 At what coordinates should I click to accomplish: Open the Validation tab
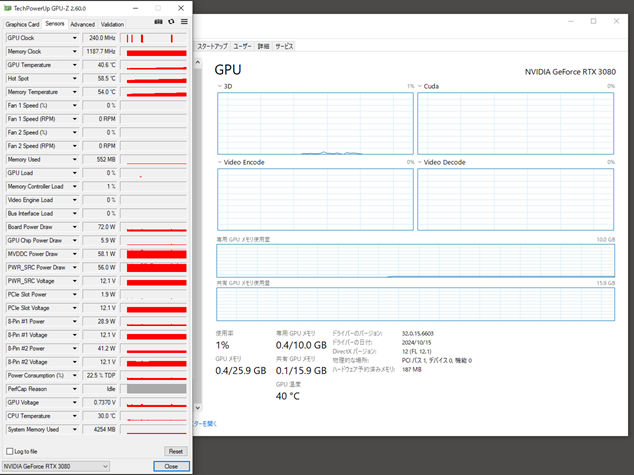click(x=112, y=24)
